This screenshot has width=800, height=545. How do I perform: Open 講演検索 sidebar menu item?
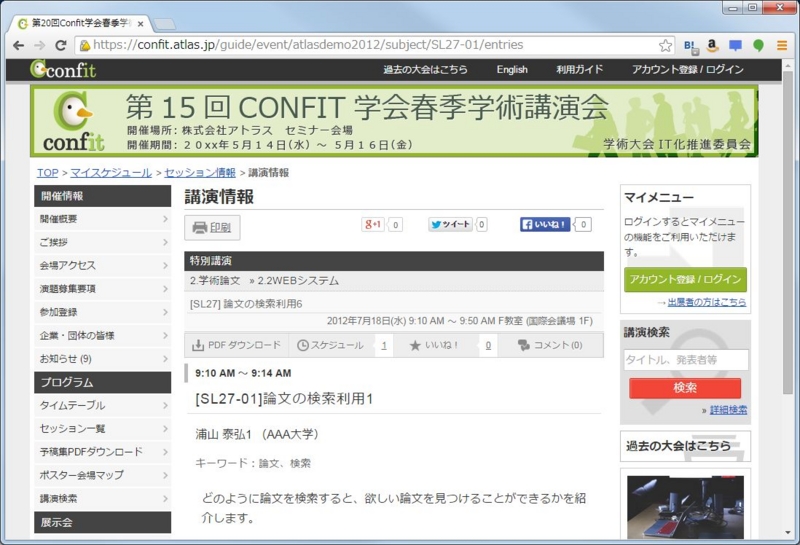103,499
